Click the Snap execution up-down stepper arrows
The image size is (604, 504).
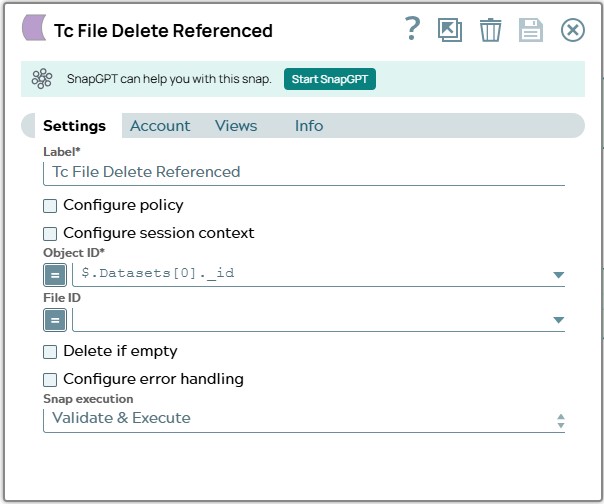coord(561,421)
